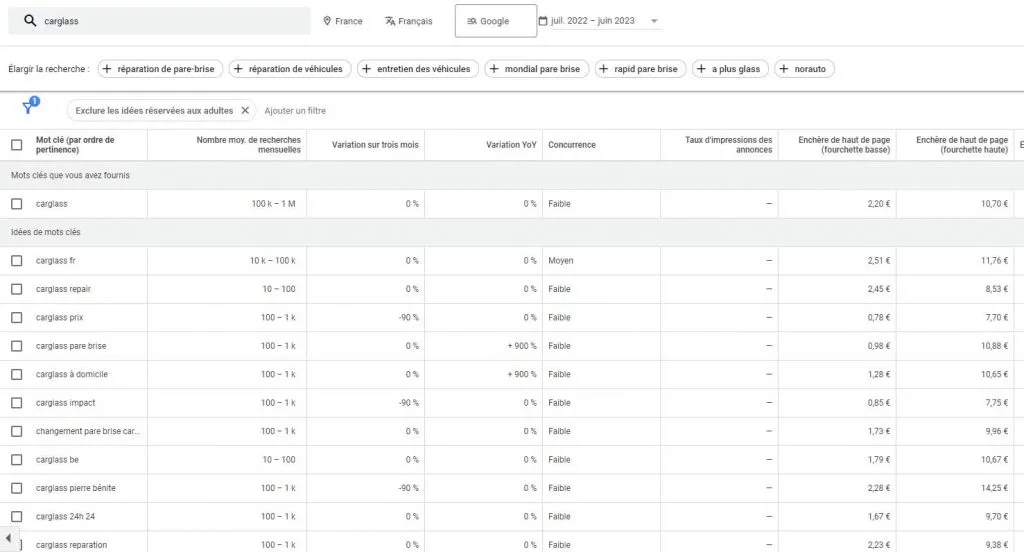Click 'carglass pare brise' keyword text

[x=71, y=346]
